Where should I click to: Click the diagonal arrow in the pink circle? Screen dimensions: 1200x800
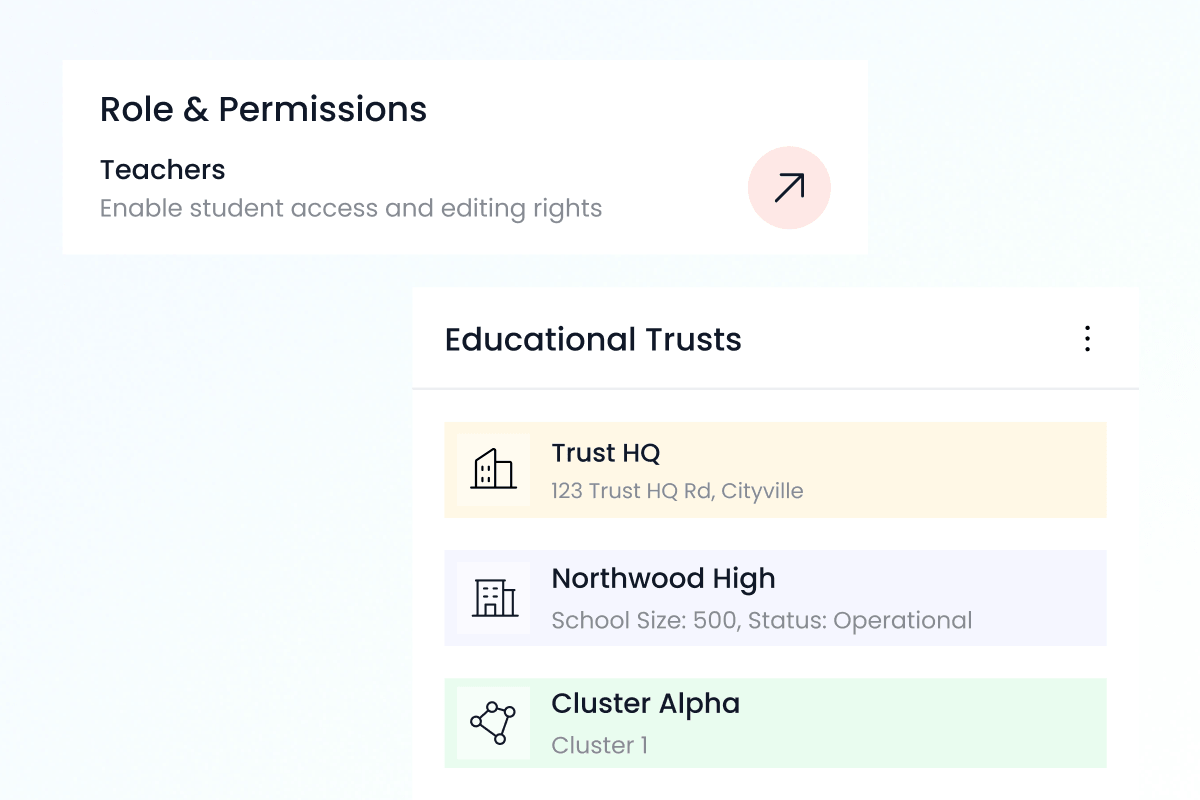[x=789, y=187]
